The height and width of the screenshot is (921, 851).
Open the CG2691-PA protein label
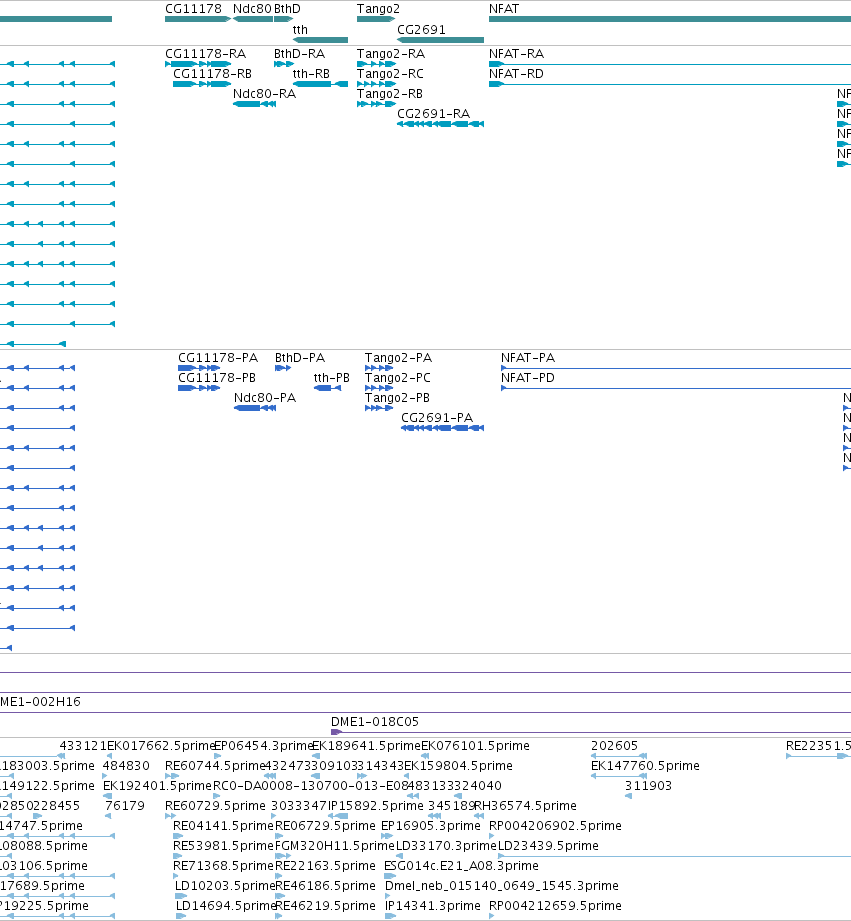(x=437, y=418)
